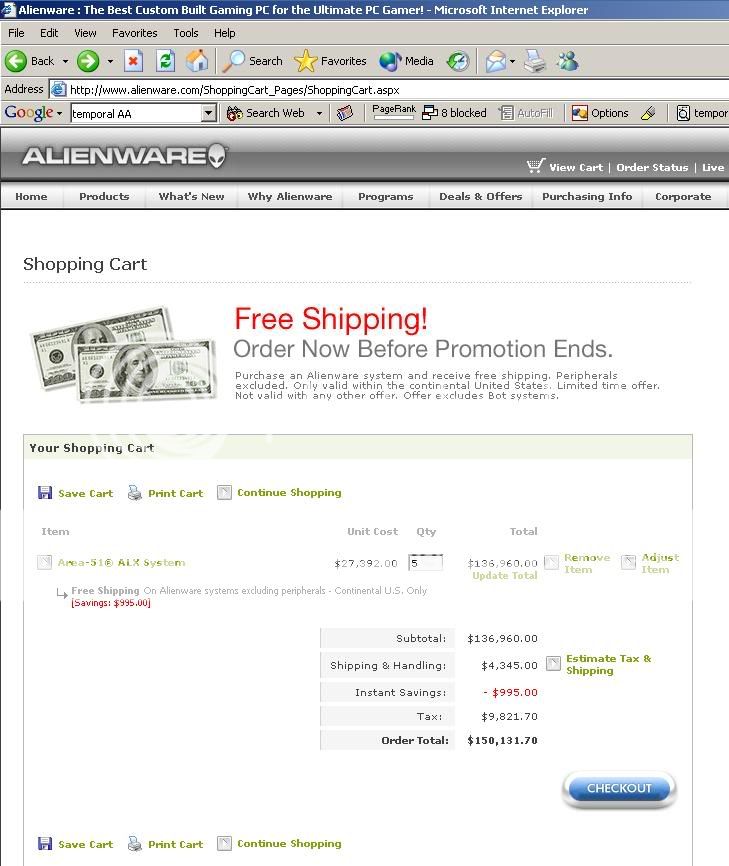Click the Refresh page icon
Image resolution: width=729 pixels, height=866 pixels.
pyautogui.click(x=165, y=61)
